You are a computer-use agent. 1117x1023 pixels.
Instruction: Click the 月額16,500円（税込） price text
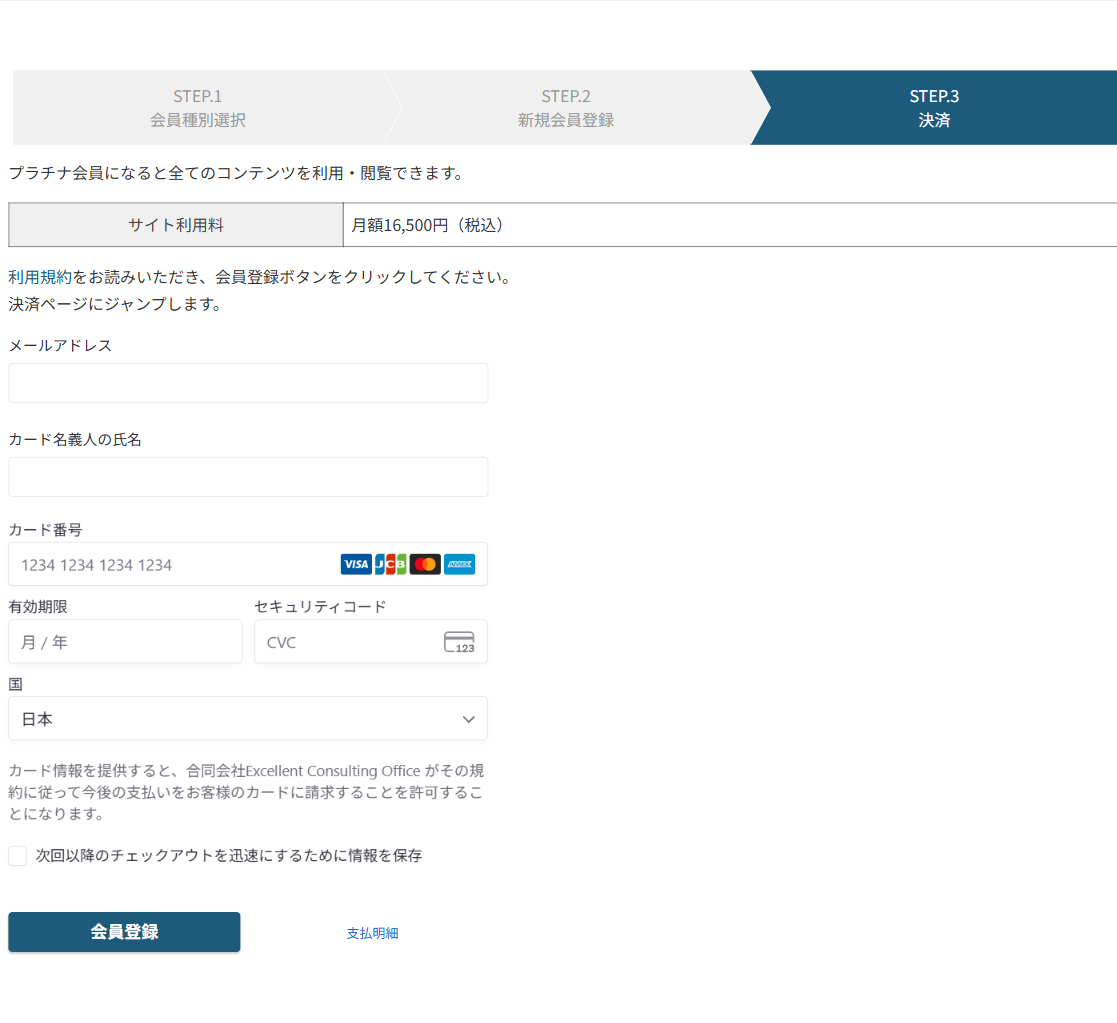click(x=428, y=225)
